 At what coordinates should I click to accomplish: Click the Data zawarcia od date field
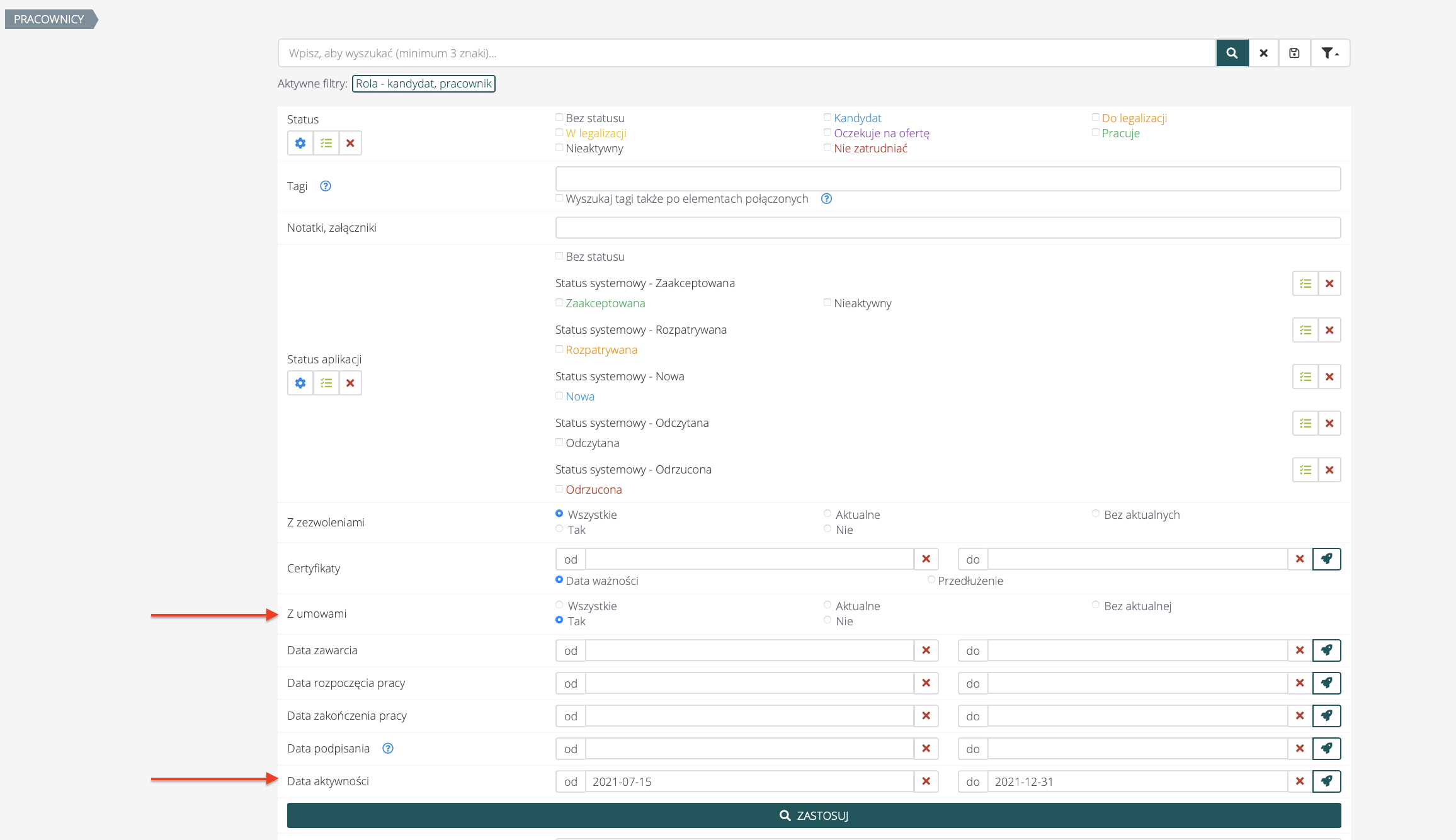pos(749,650)
